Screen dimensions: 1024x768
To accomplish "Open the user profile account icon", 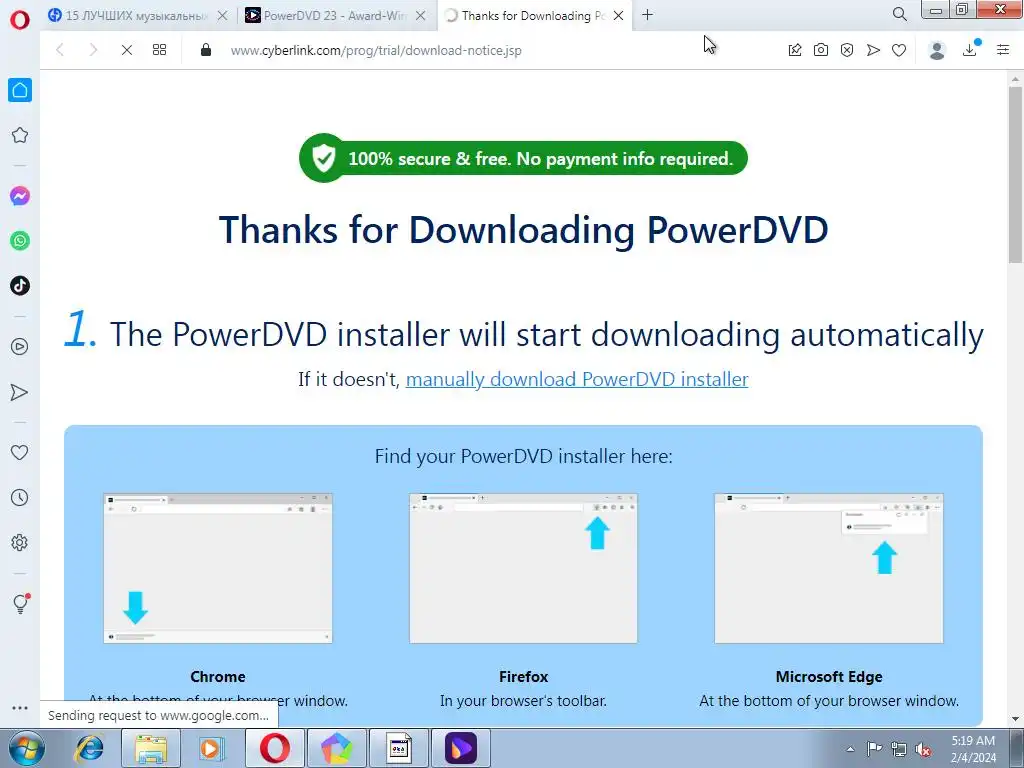I will pyautogui.click(x=937, y=50).
